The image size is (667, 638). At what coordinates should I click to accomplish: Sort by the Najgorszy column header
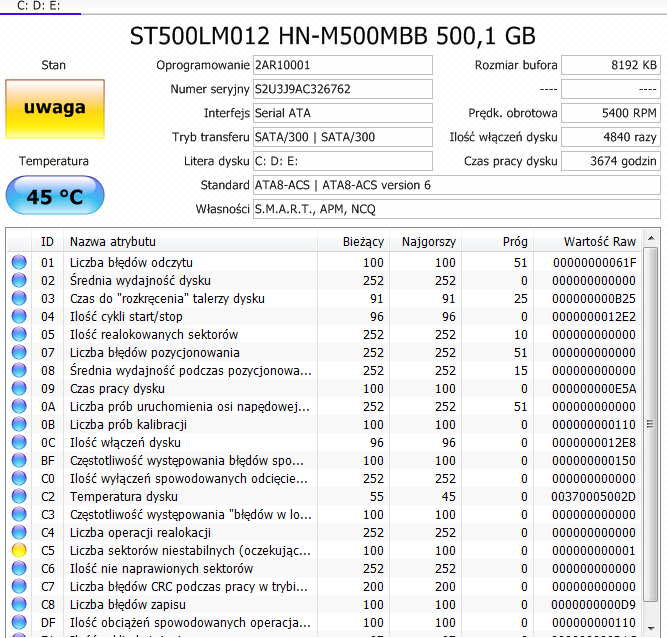pos(425,242)
